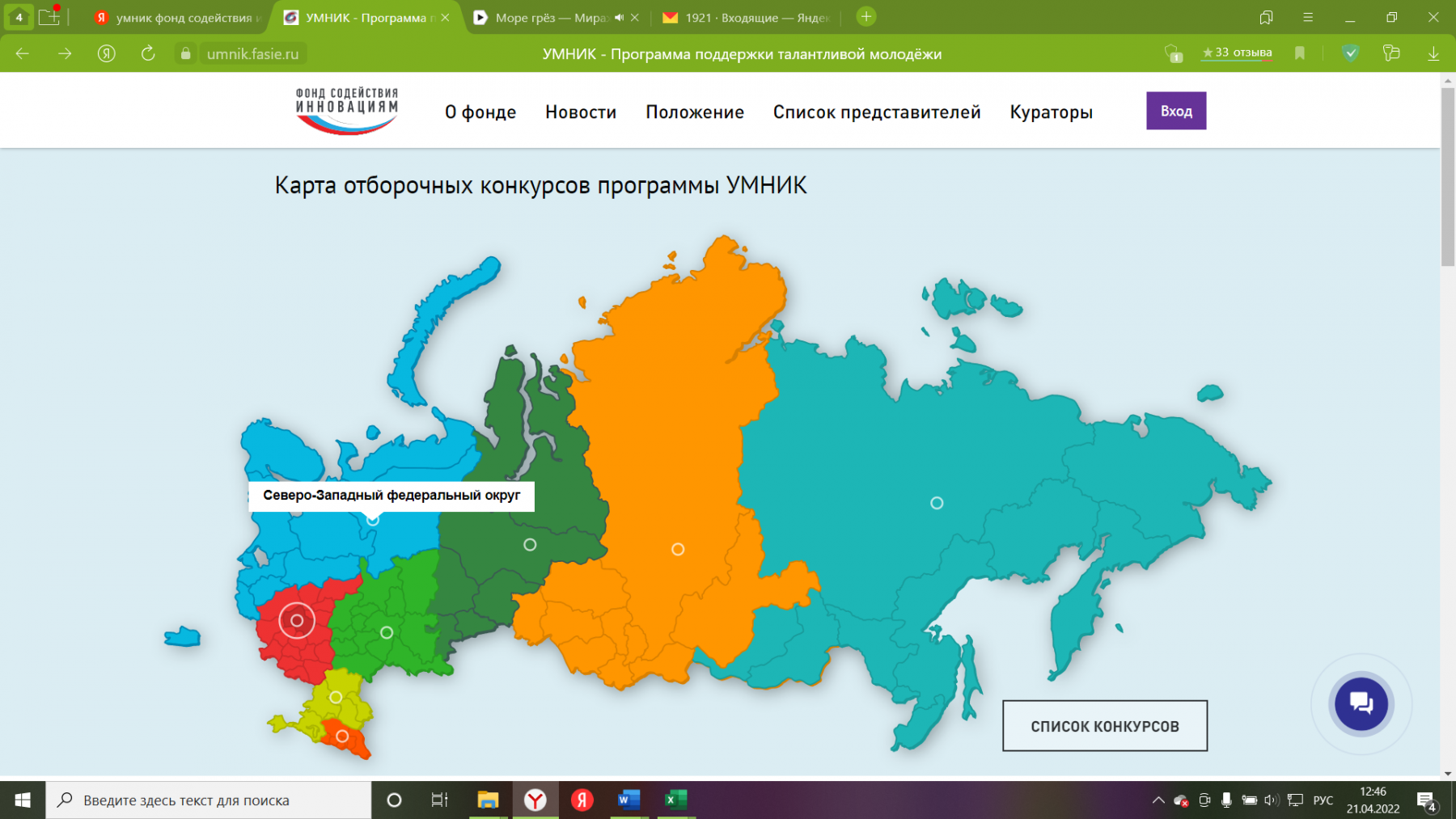Viewport: 1456px width, 819px height.
Task: Close the Море грёз tab
Action: pos(635,17)
